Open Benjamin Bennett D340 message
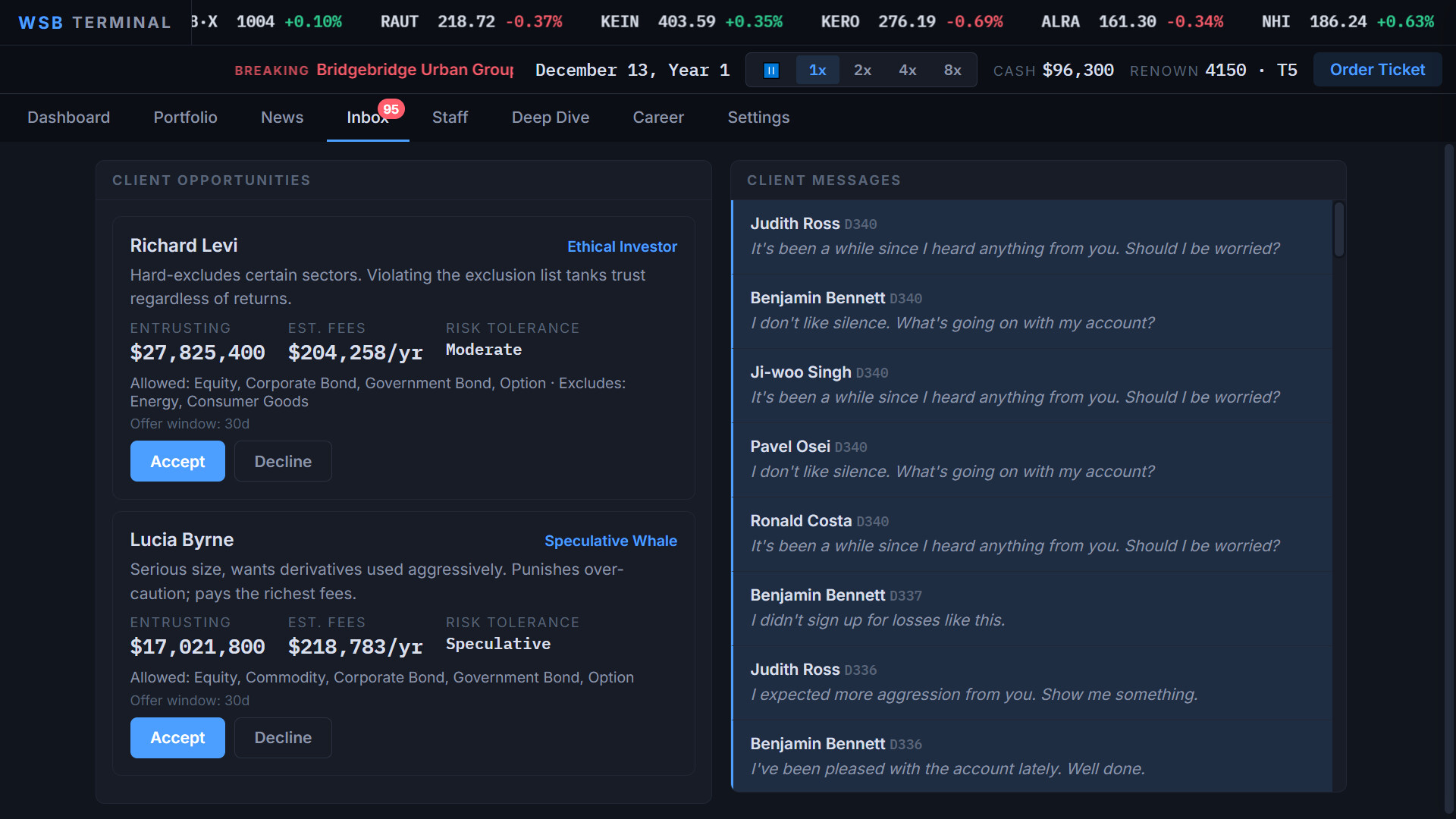The image size is (1456, 819). pyautogui.click(x=1031, y=311)
